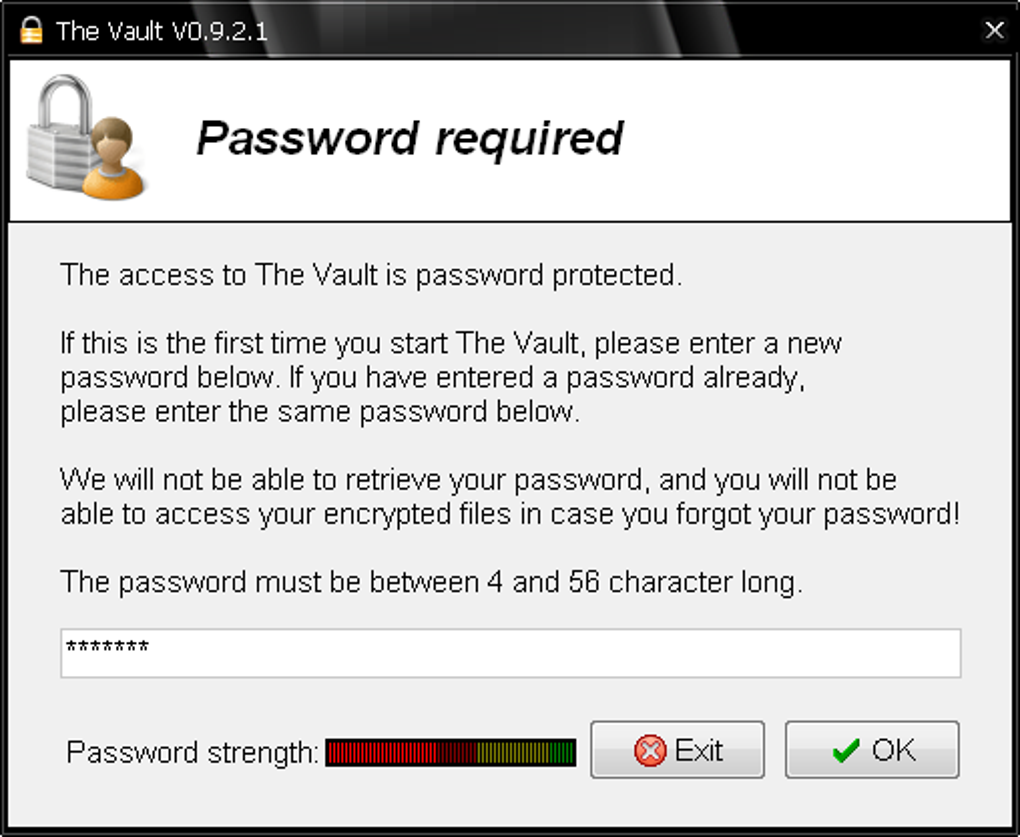Click the large padlock with user icon
The image size is (1020, 837).
[86, 138]
